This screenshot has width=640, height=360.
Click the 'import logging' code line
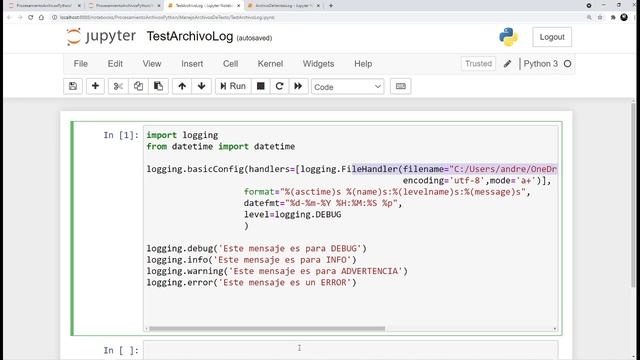[182, 135]
